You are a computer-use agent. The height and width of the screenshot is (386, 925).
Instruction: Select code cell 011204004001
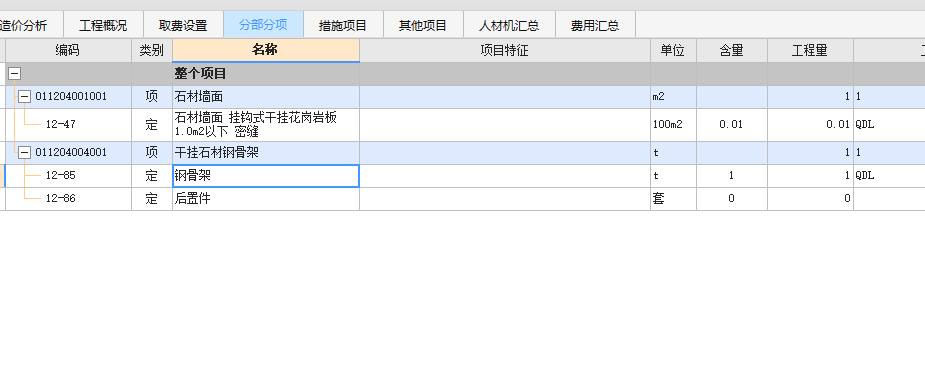click(x=71, y=153)
